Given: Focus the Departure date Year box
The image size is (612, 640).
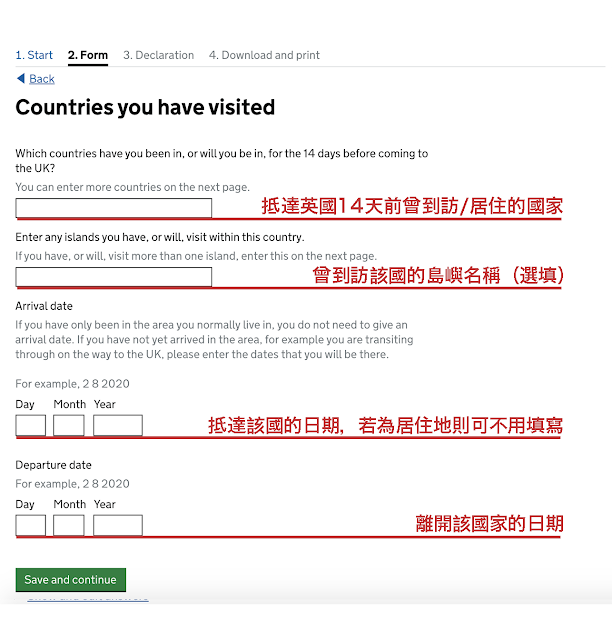Looking at the screenshot, I should tap(118, 525).
